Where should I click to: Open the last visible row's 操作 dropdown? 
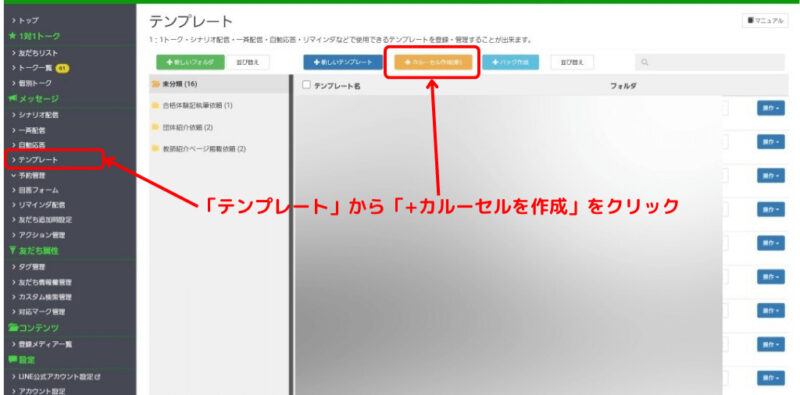click(770, 378)
